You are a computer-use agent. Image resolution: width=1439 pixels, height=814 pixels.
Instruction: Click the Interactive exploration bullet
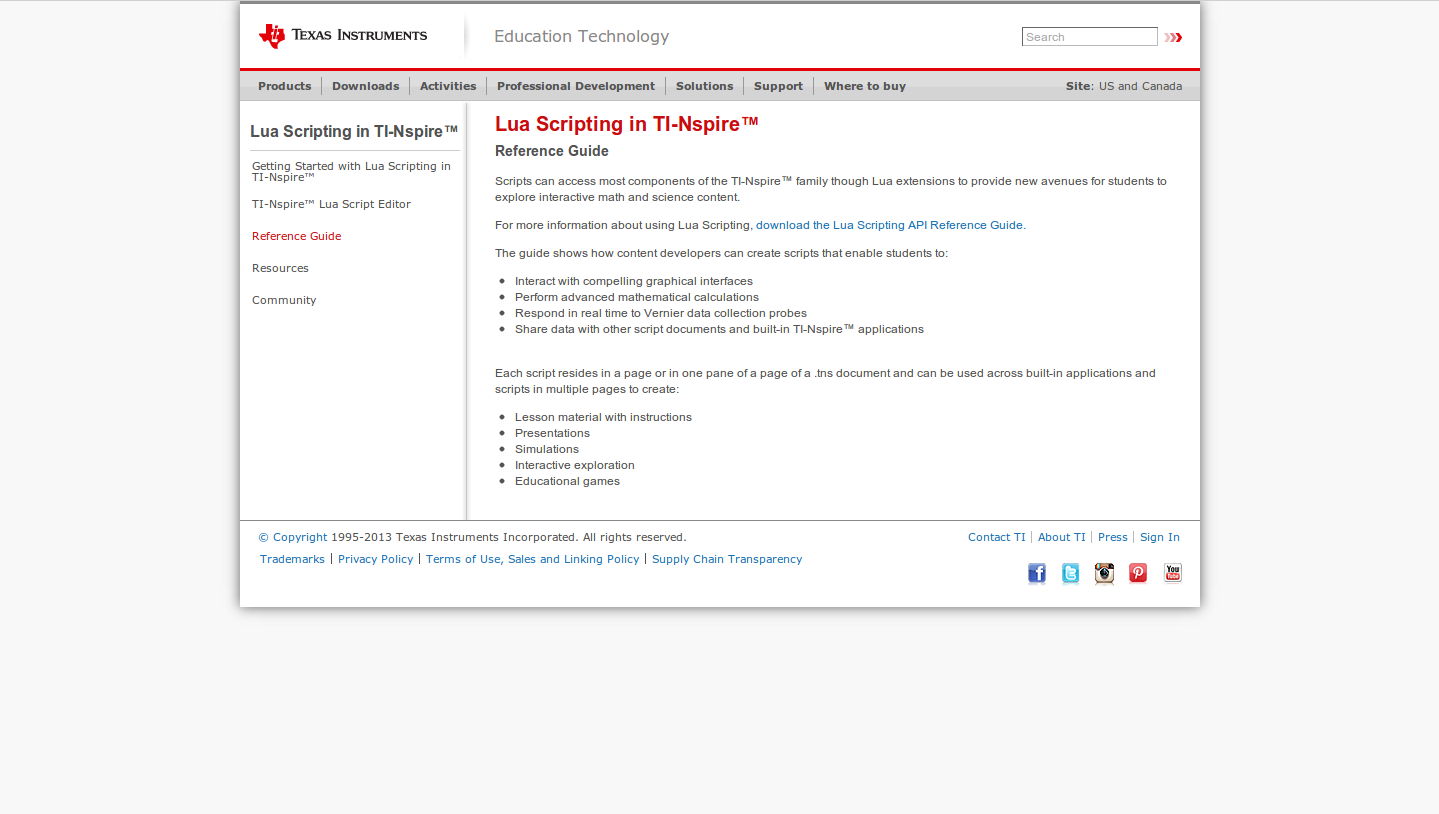pos(575,465)
